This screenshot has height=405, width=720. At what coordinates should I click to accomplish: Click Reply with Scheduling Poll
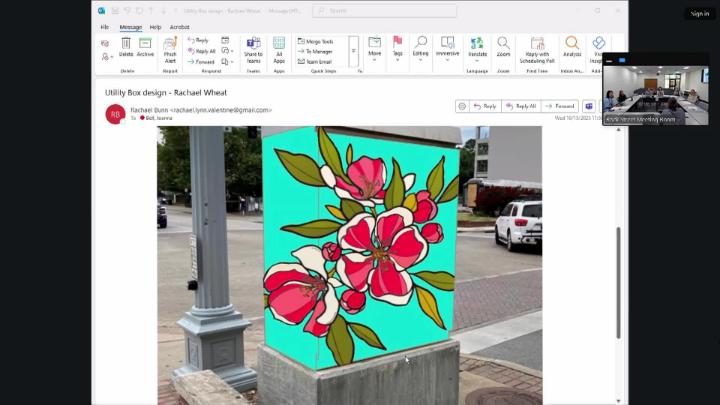click(537, 48)
